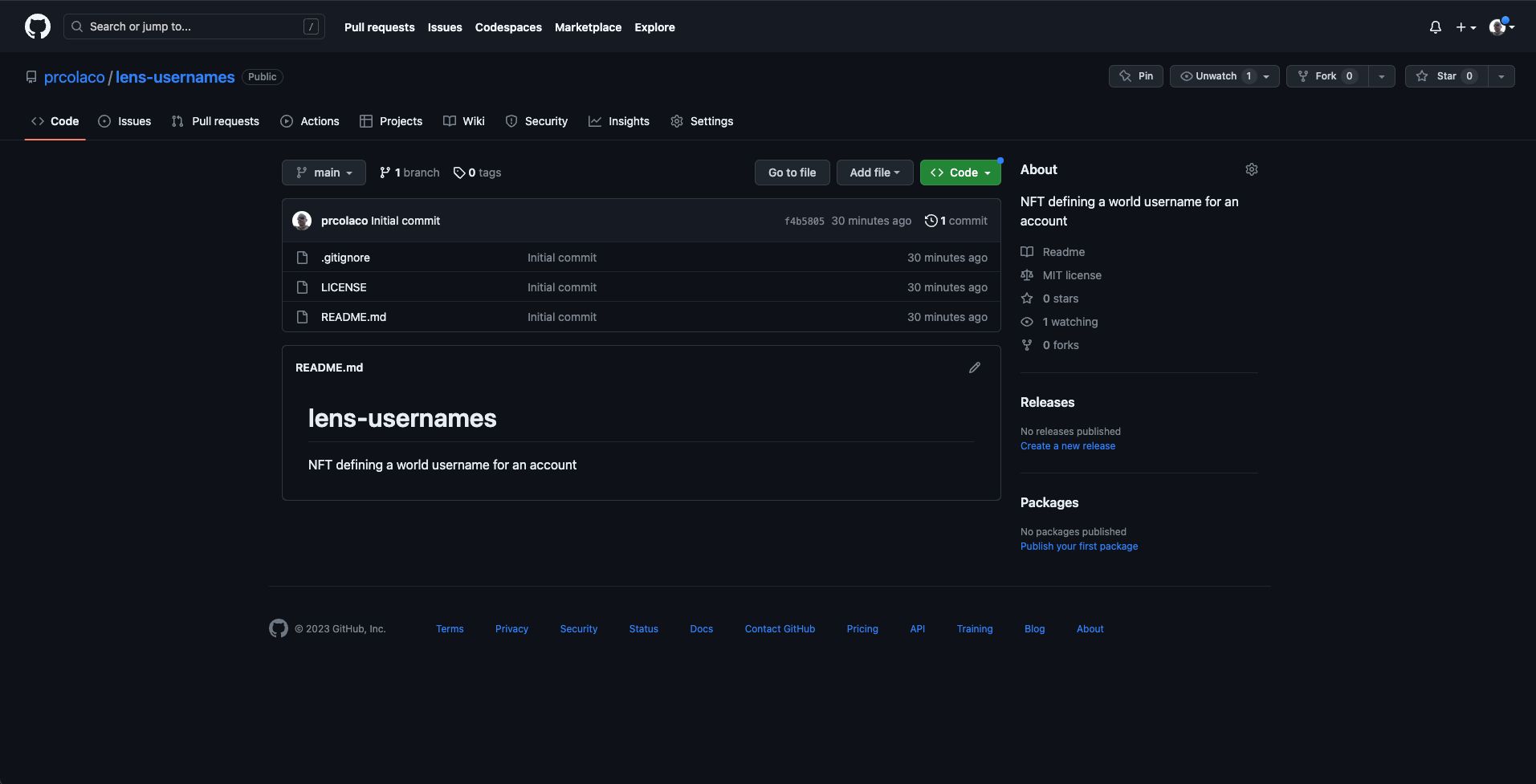Open the 1 branch link
This screenshot has width=1536, height=784.
(x=409, y=173)
